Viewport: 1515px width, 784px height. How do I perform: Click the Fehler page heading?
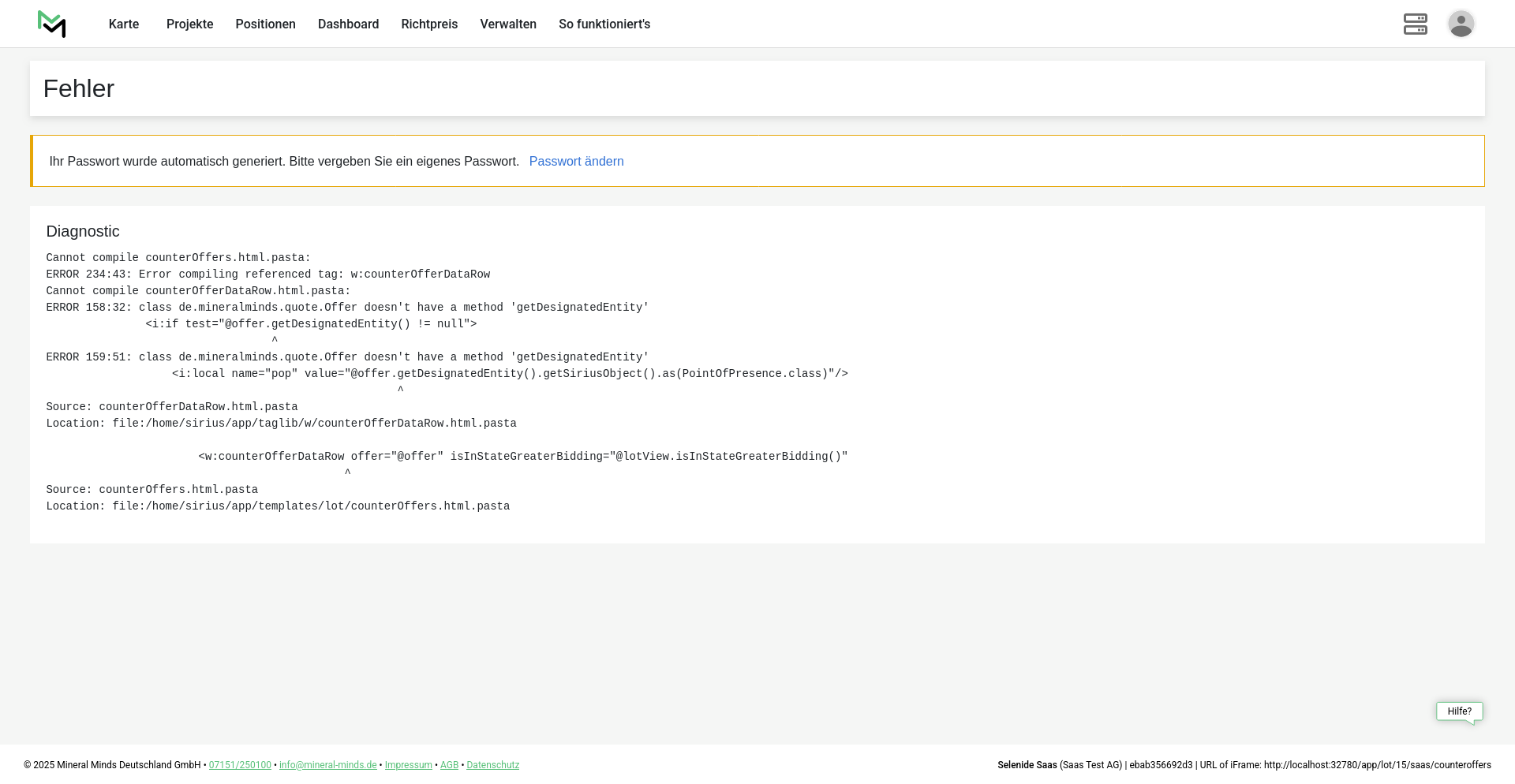click(x=79, y=89)
